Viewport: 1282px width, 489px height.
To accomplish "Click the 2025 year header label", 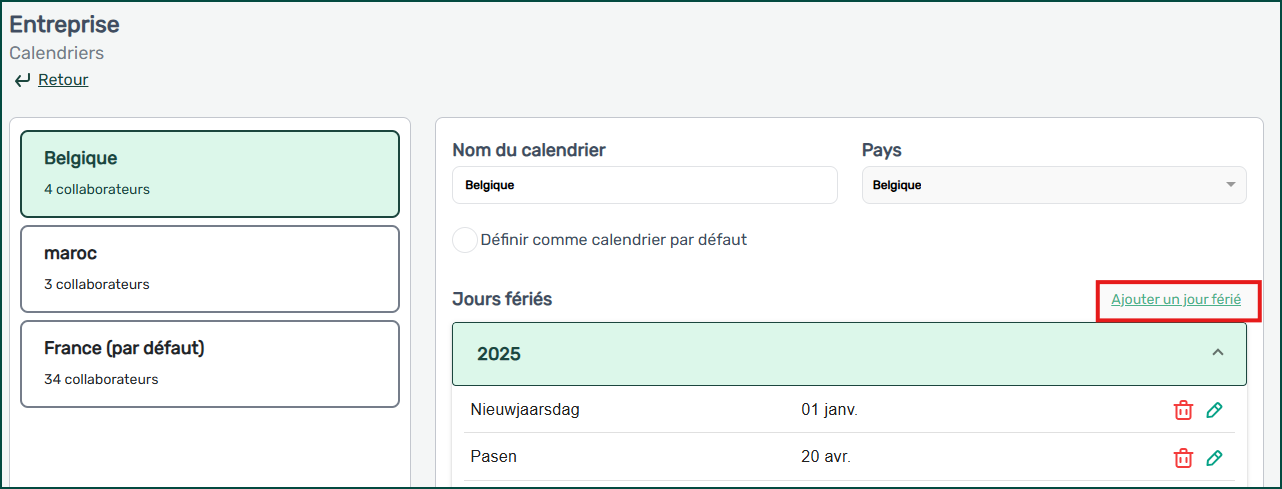I will click(499, 354).
